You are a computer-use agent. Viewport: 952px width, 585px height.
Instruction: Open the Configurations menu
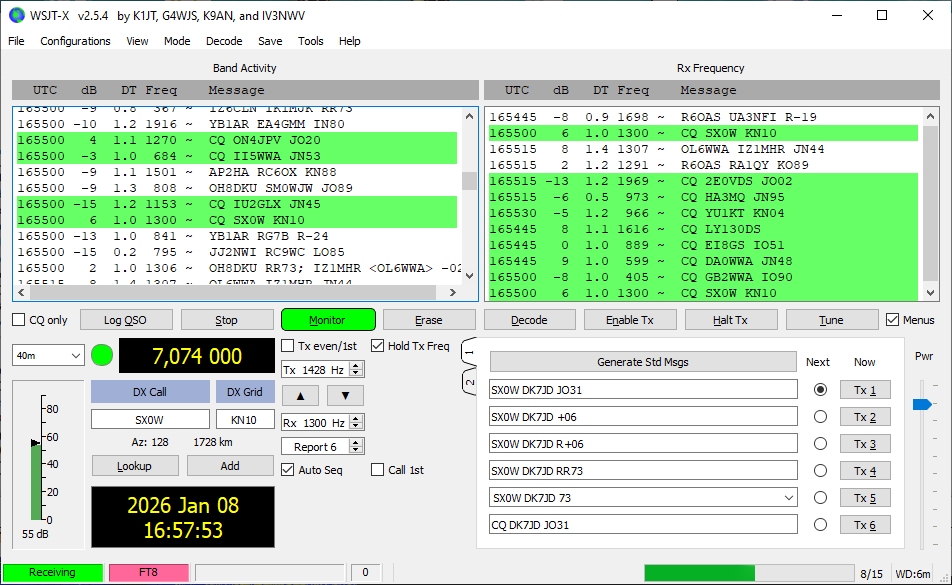75,41
